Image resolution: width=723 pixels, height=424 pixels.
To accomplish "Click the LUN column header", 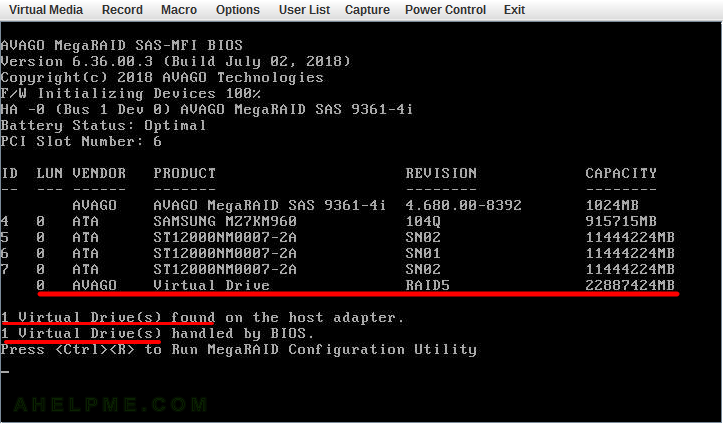I will pos(49,173).
